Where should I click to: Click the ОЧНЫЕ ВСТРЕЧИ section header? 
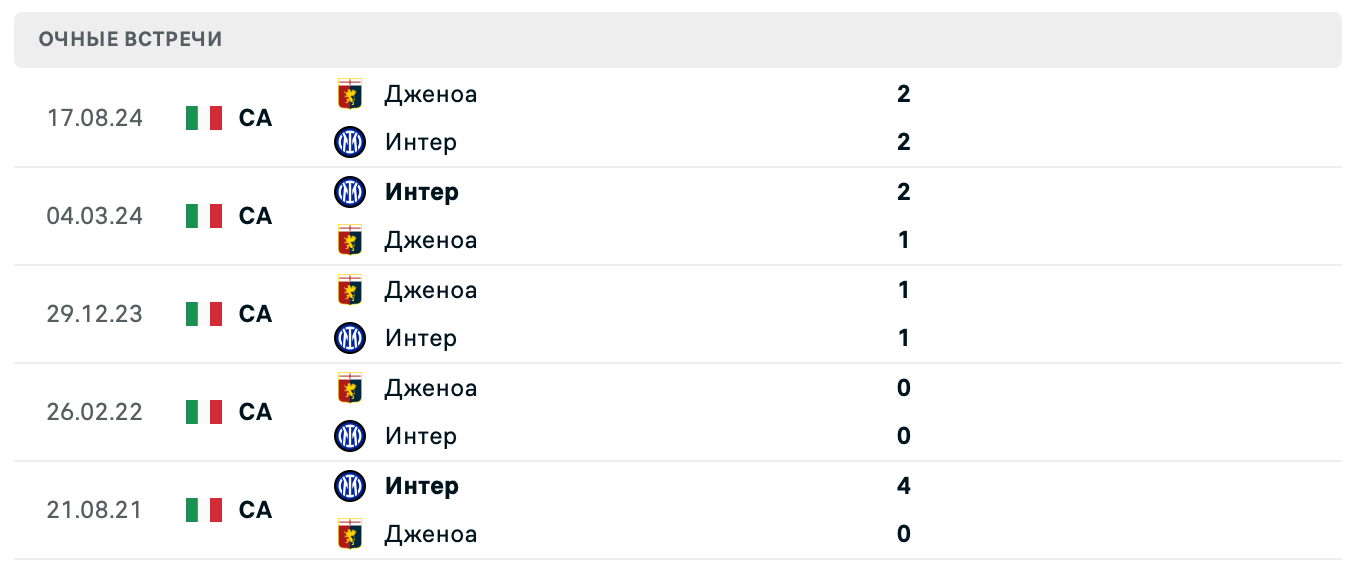tap(128, 40)
